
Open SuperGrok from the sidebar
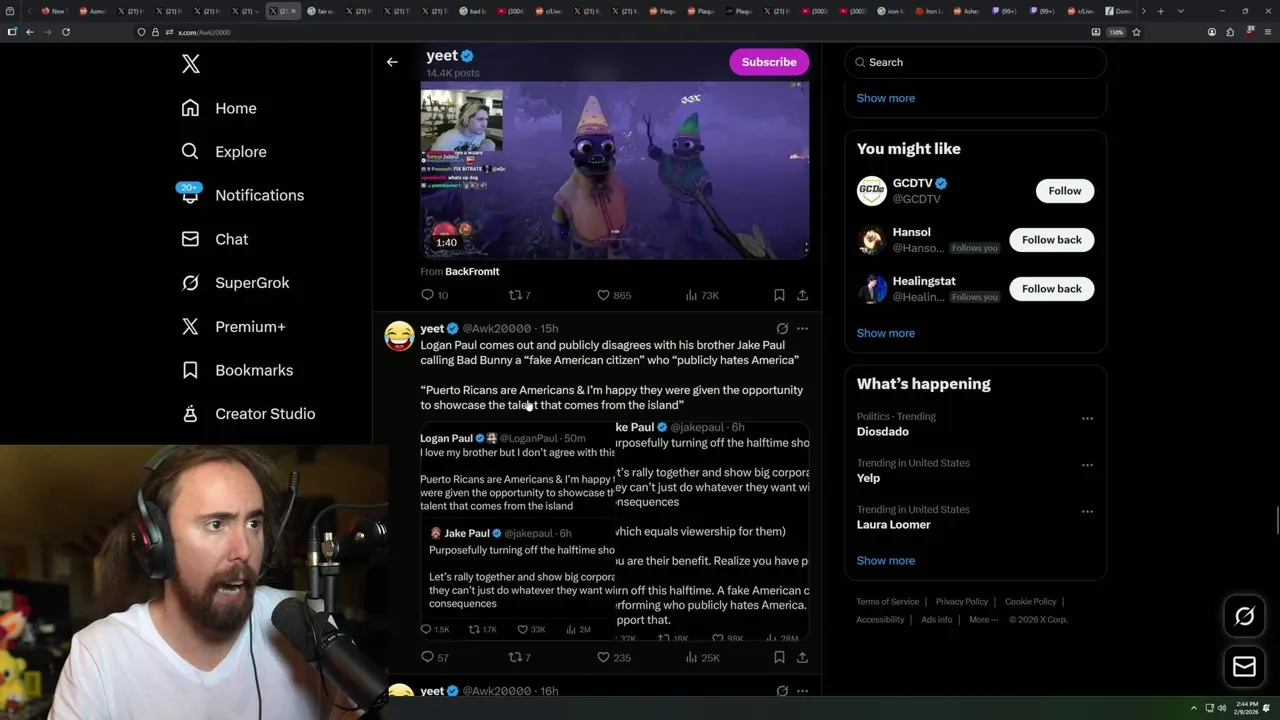[x=235, y=283]
